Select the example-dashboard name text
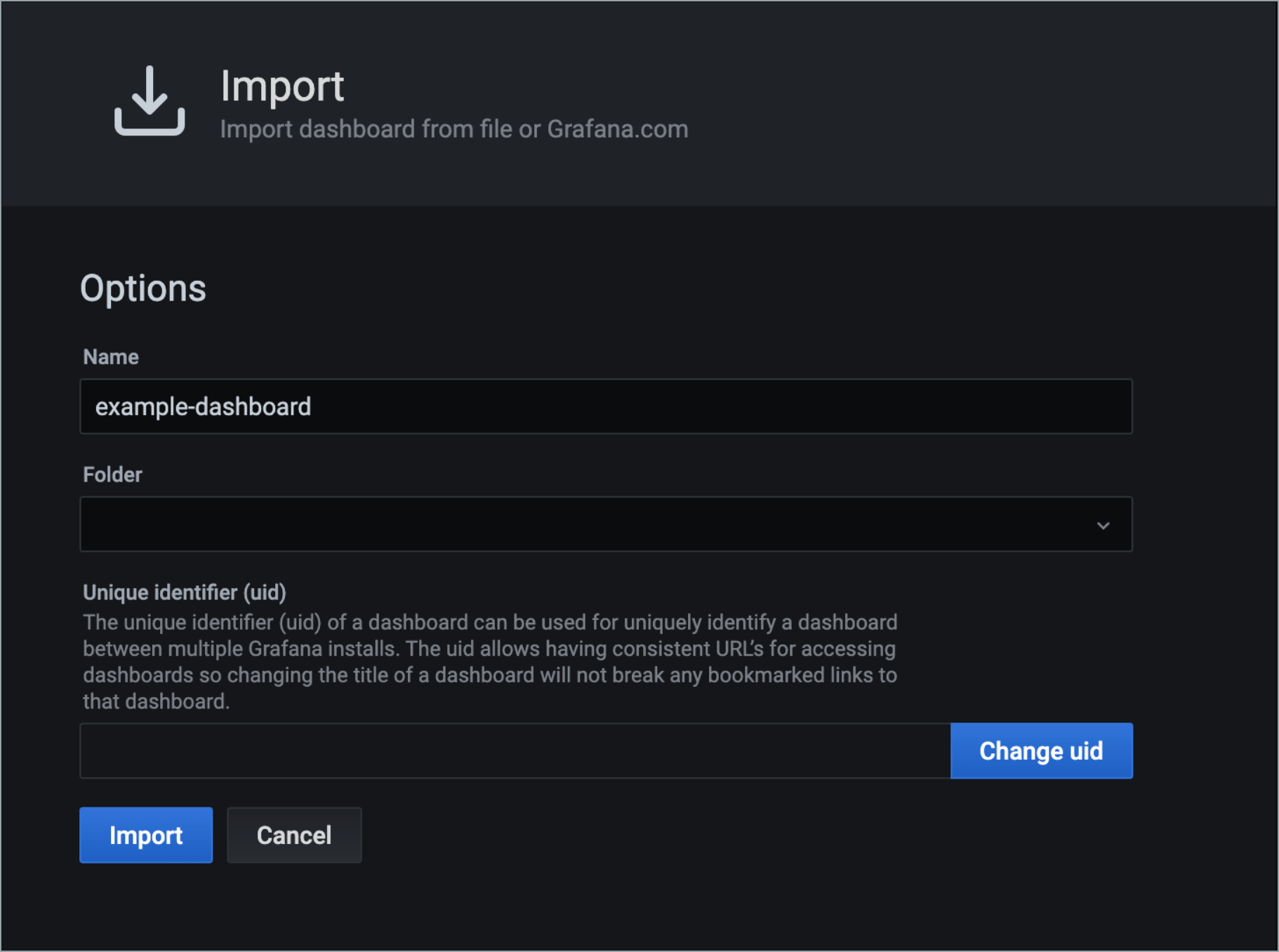1279x952 pixels. tap(204, 406)
